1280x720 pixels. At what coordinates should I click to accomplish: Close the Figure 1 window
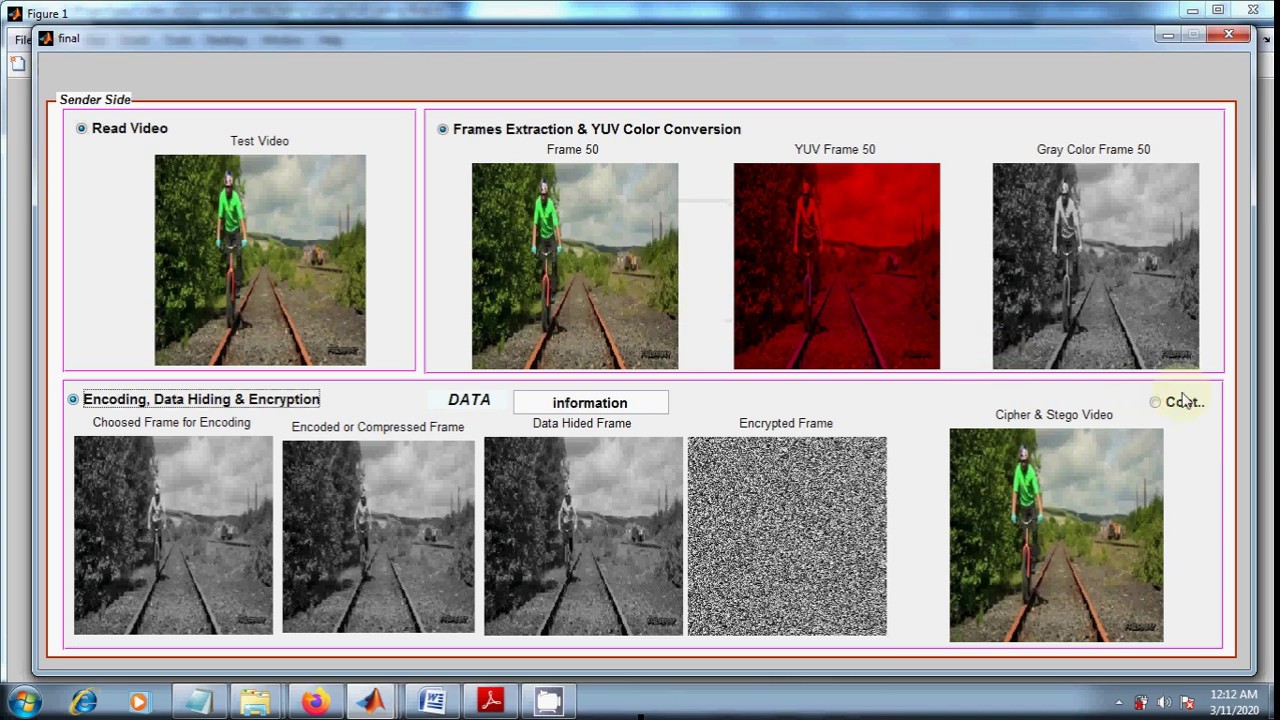[1253, 10]
